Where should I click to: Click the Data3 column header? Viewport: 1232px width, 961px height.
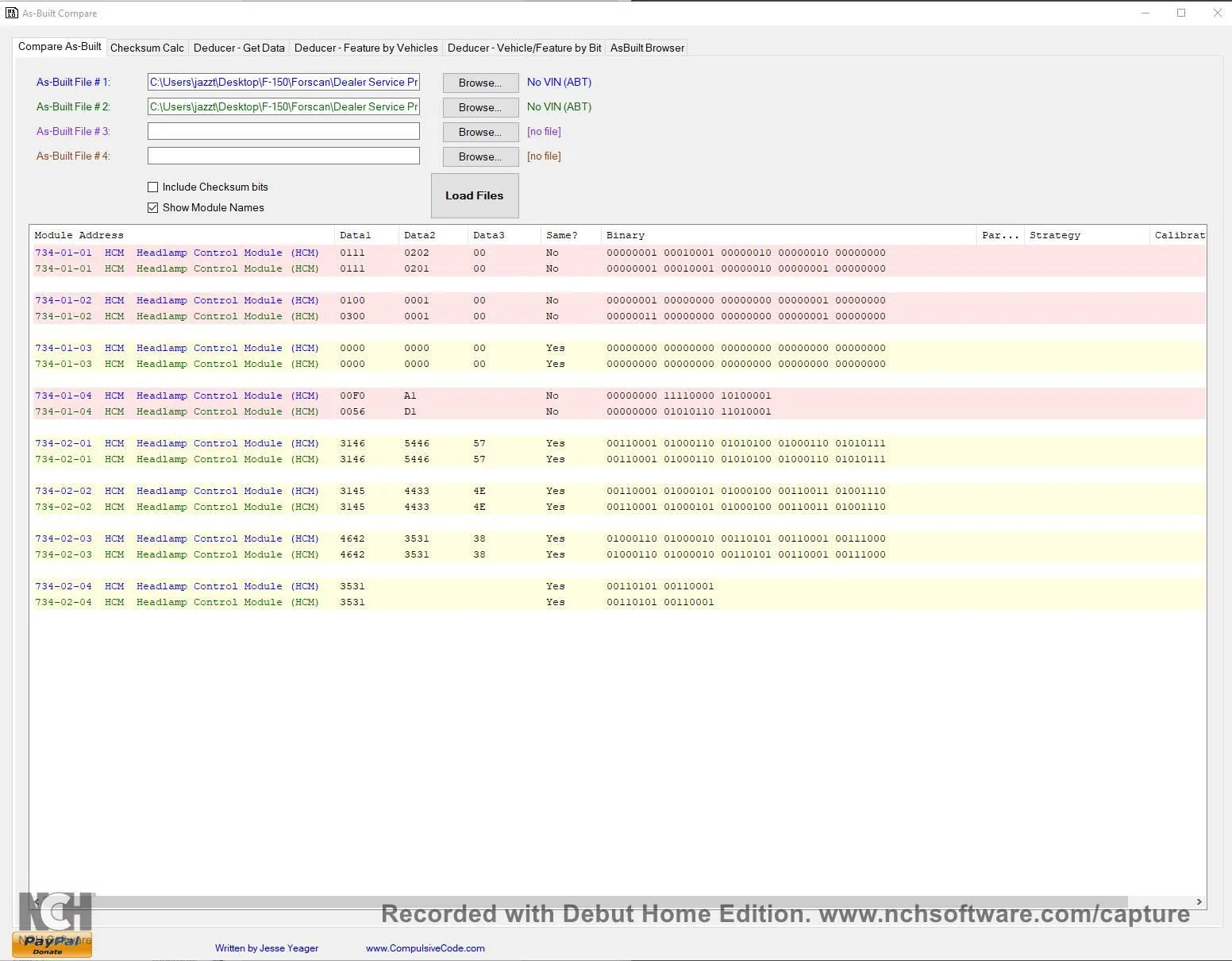504,235
